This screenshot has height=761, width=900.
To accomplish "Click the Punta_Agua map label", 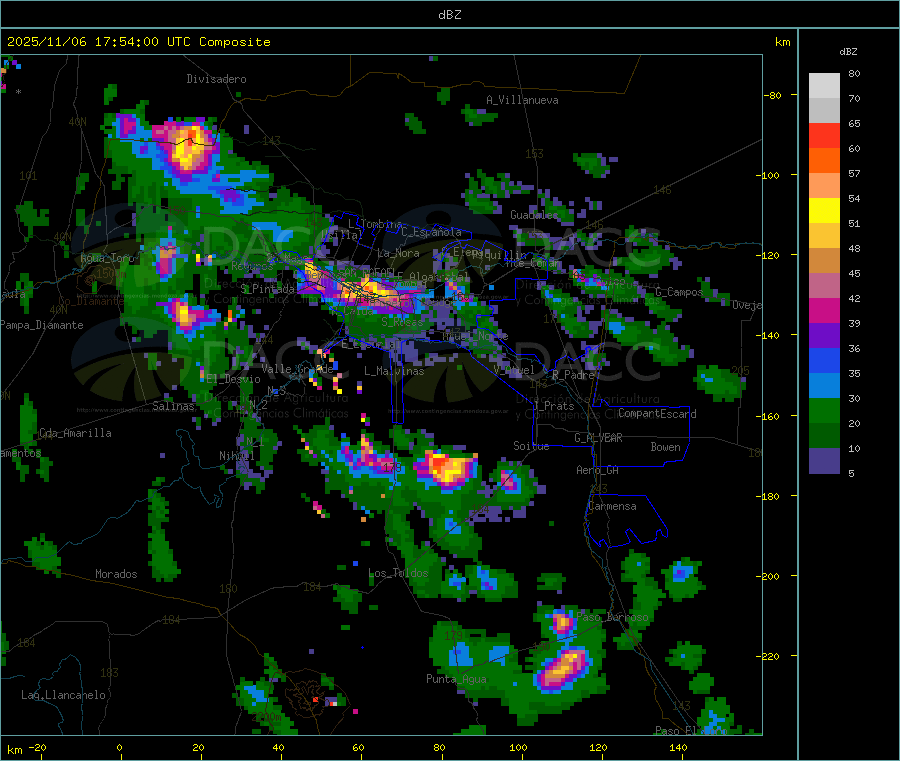I will [x=456, y=679].
